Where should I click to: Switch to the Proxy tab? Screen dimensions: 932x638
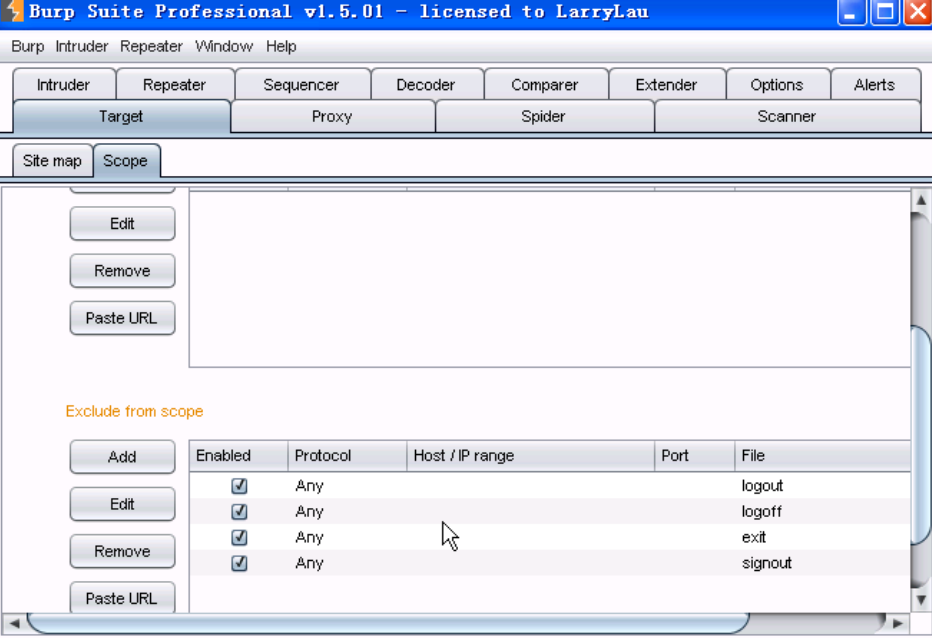(332, 117)
